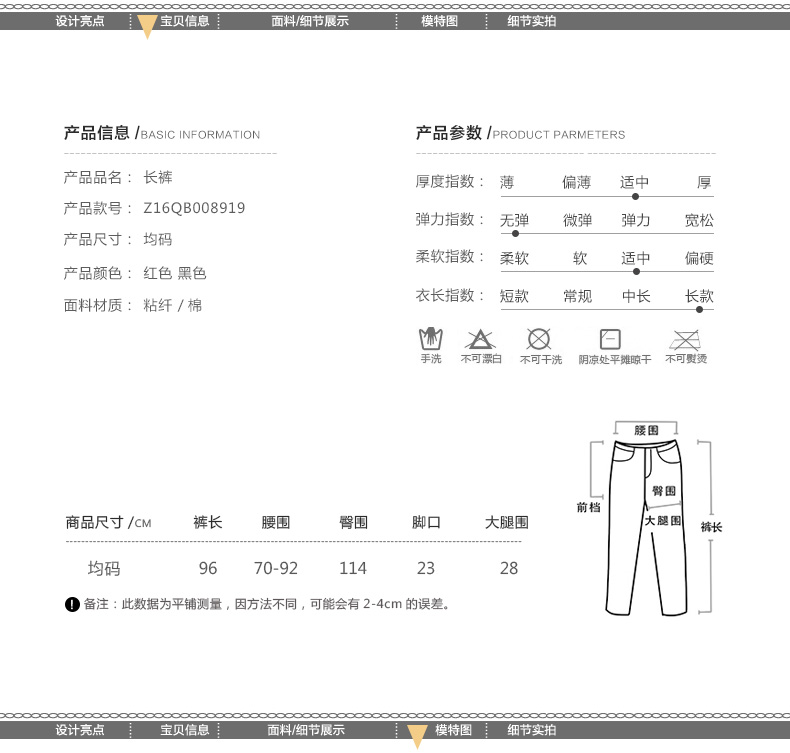Go to 宝贝信息 in the bottom navigation bar
790x753 pixels.
pos(185,730)
